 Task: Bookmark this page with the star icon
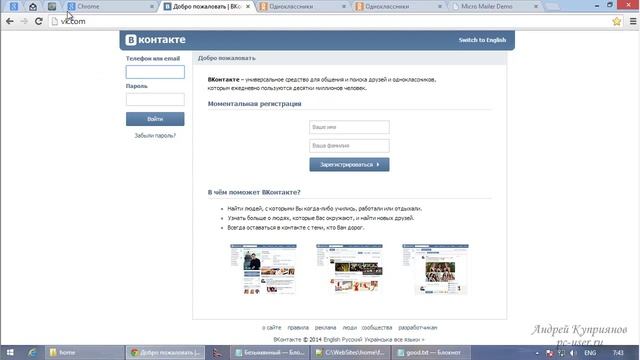click(616, 21)
